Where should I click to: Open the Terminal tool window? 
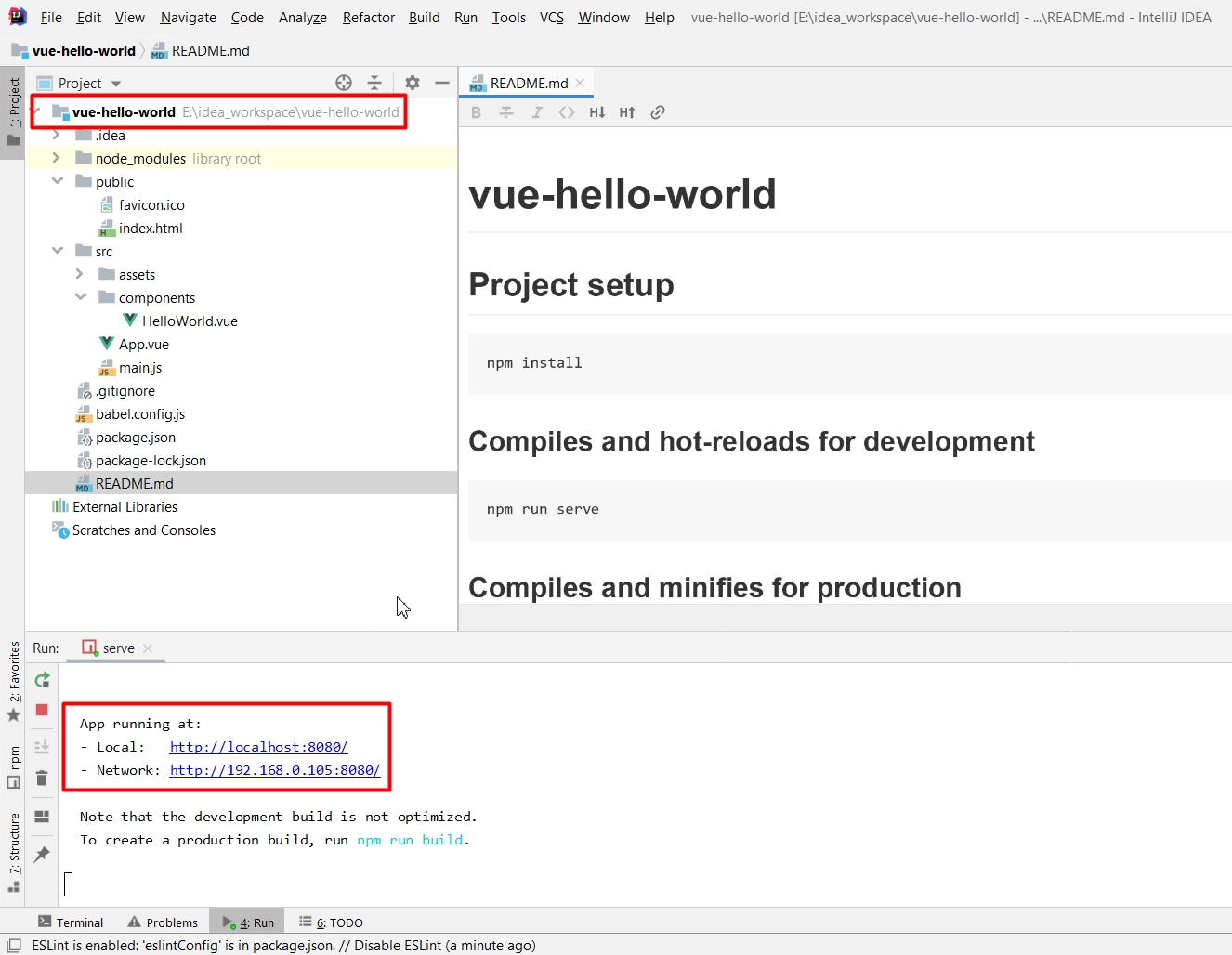pyautogui.click(x=71, y=922)
